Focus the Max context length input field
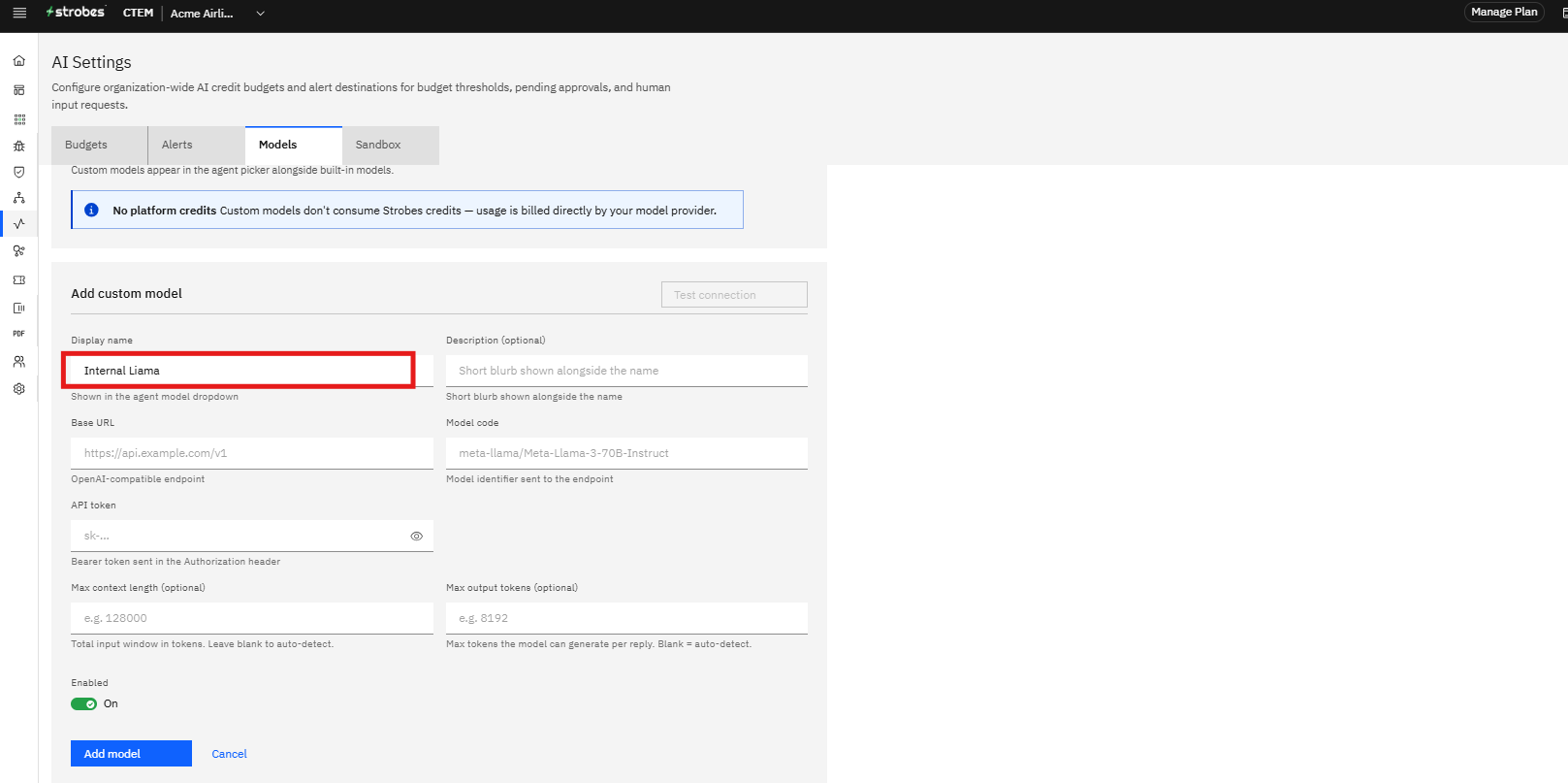This screenshot has width=1568, height=783. point(252,618)
